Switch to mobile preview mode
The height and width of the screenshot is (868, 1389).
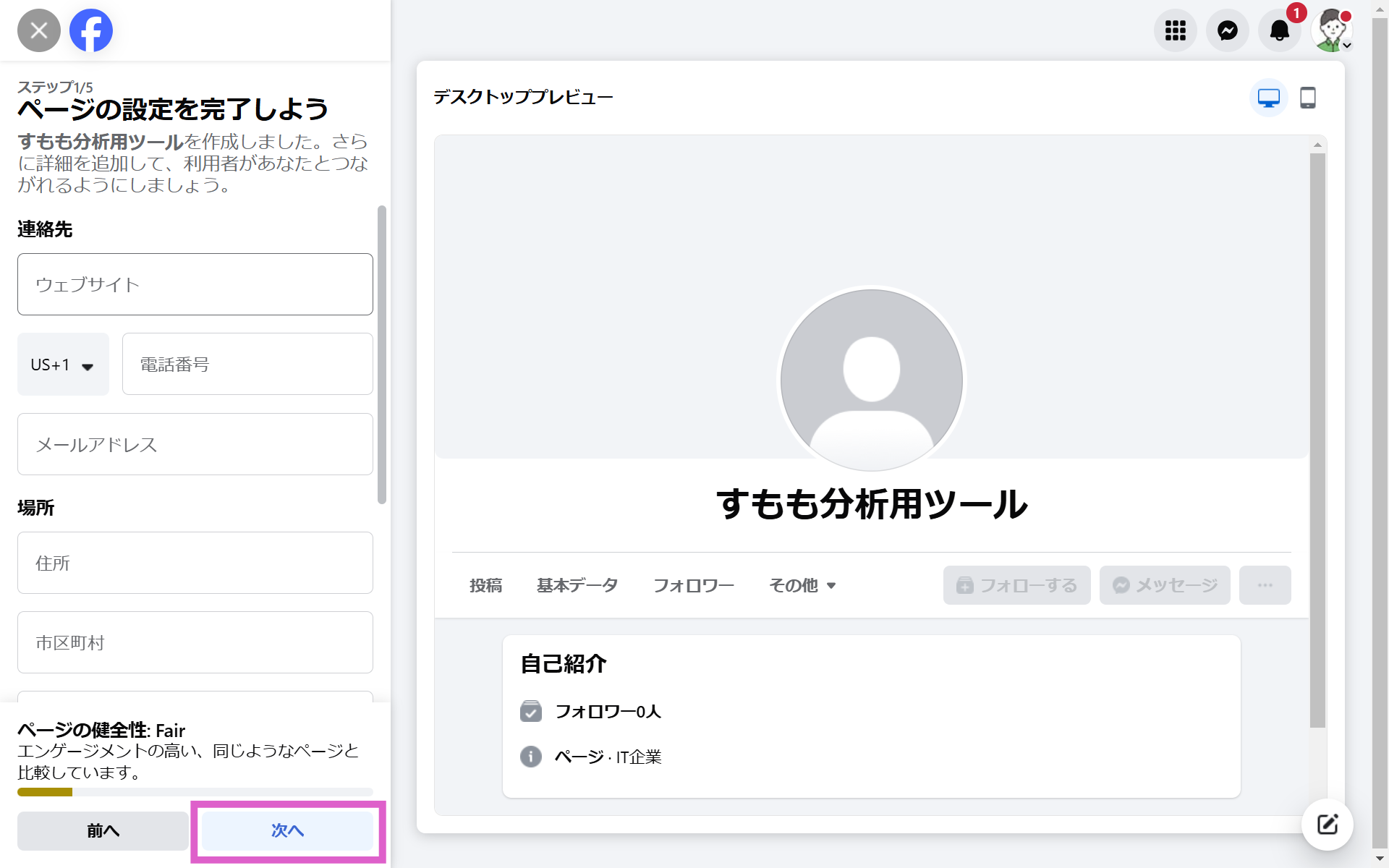(1307, 98)
